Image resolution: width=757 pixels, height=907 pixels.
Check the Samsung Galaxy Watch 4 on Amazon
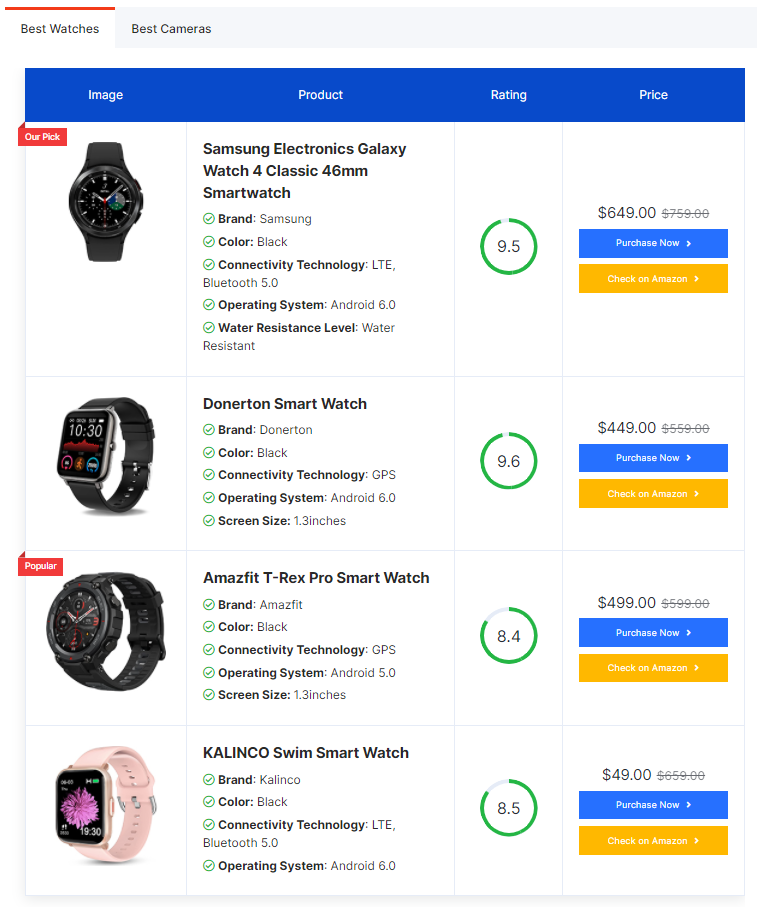tap(653, 279)
